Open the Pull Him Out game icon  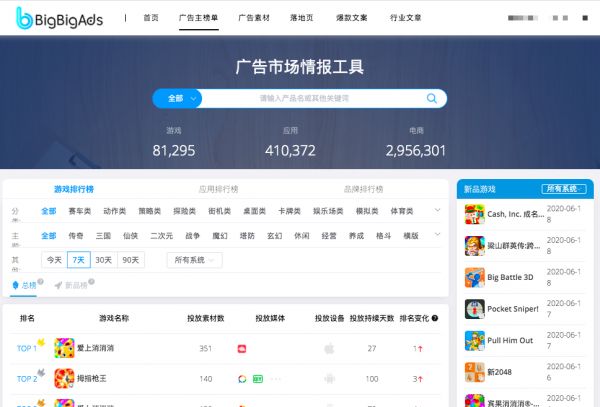474,340
